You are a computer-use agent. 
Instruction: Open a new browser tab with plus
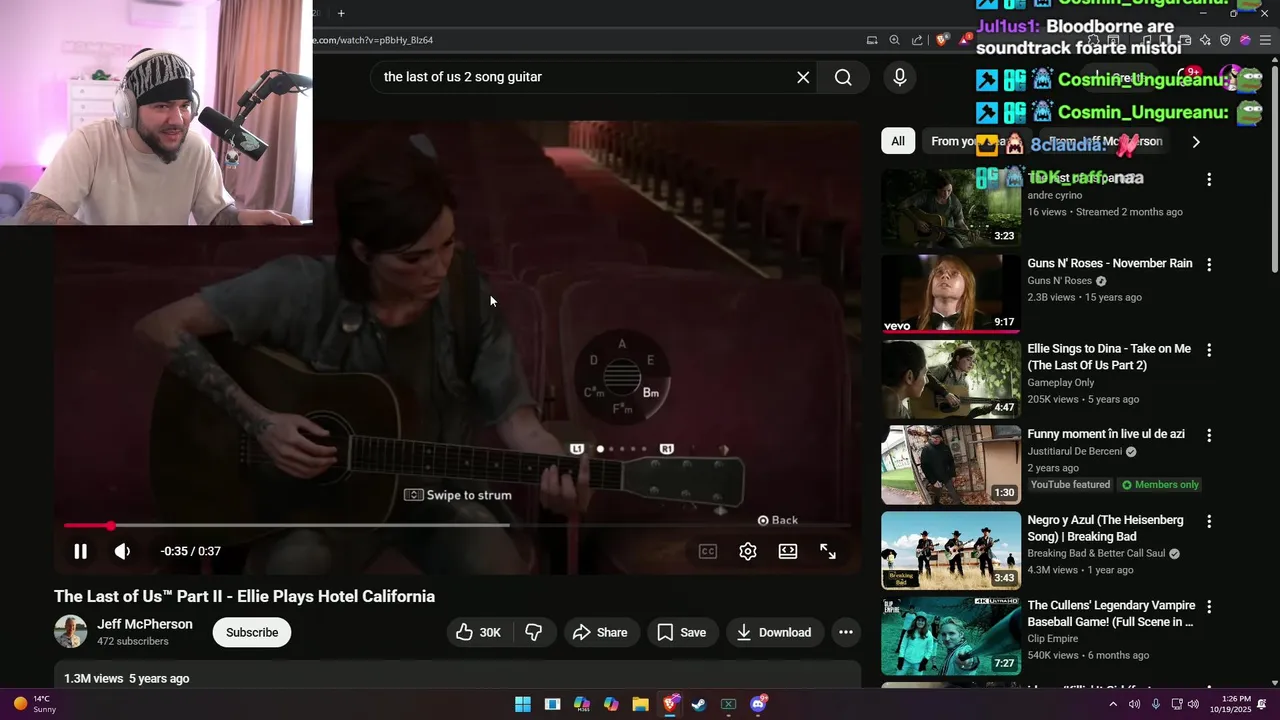(x=341, y=13)
